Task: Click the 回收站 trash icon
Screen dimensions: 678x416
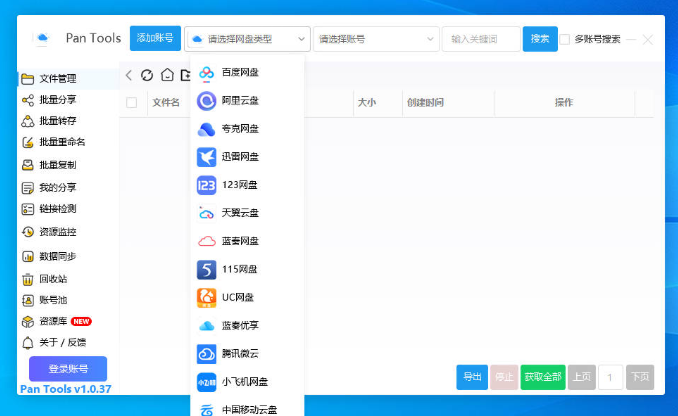Action: [28, 279]
